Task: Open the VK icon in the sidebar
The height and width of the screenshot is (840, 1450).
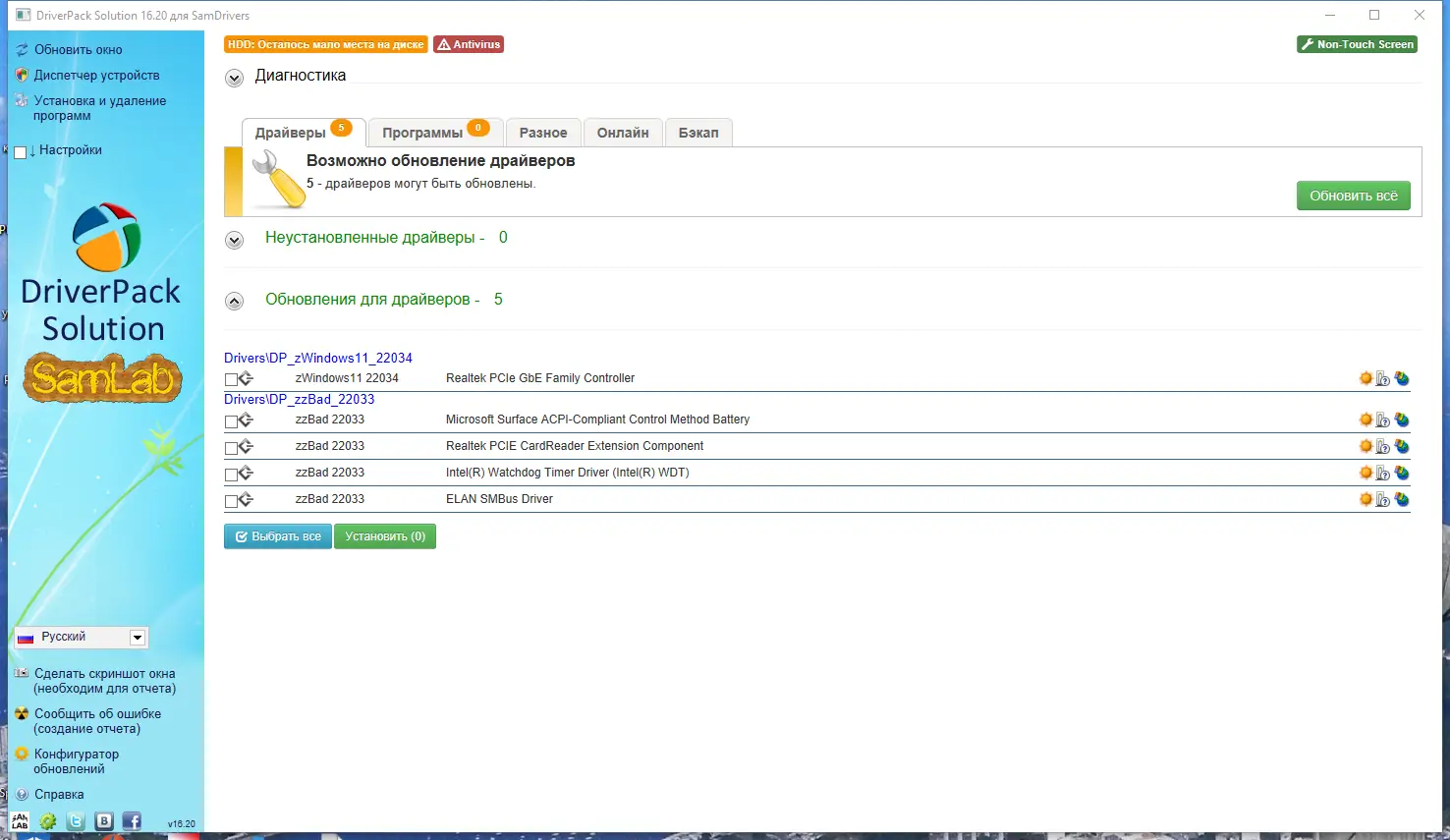Action: (x=104, y=821)
